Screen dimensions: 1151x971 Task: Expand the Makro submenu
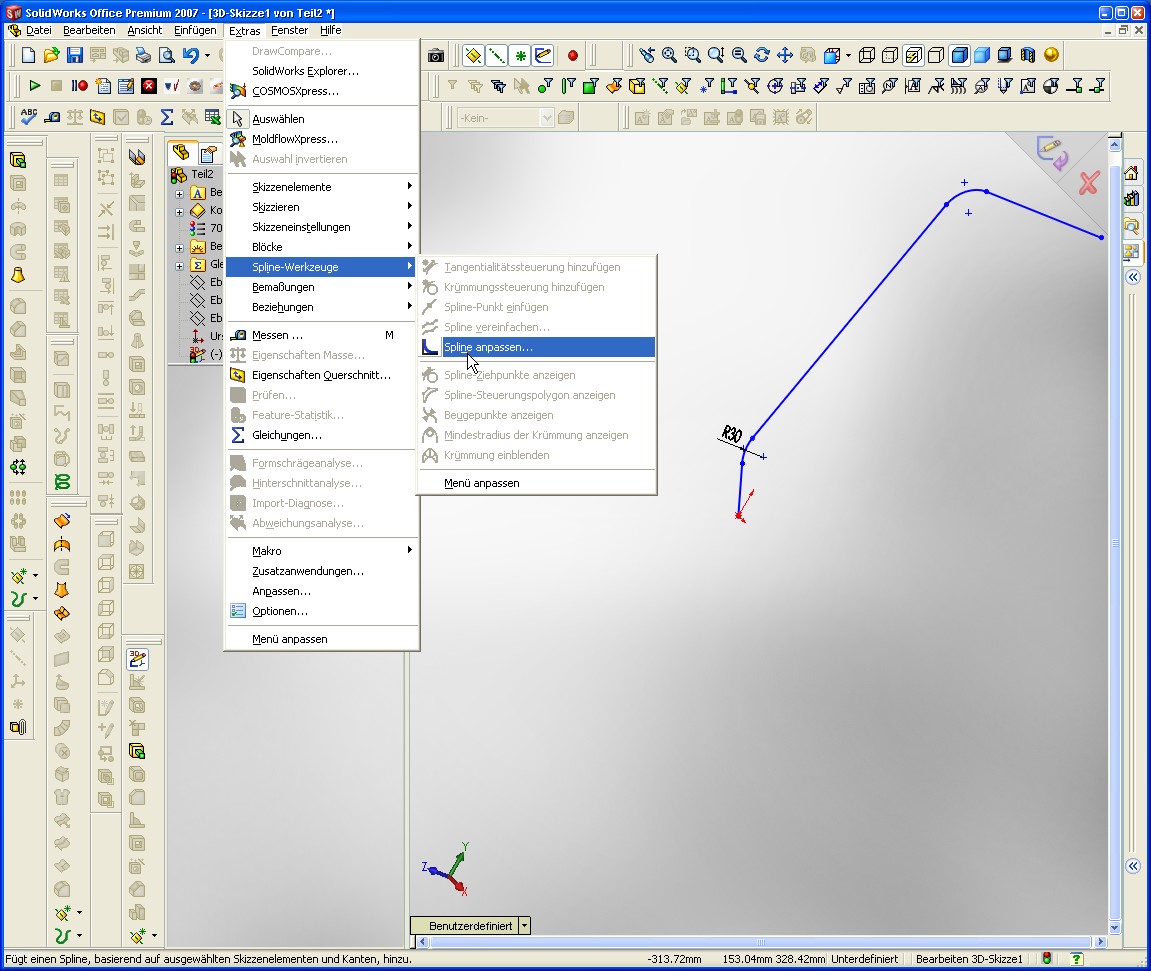click(322, 550)
